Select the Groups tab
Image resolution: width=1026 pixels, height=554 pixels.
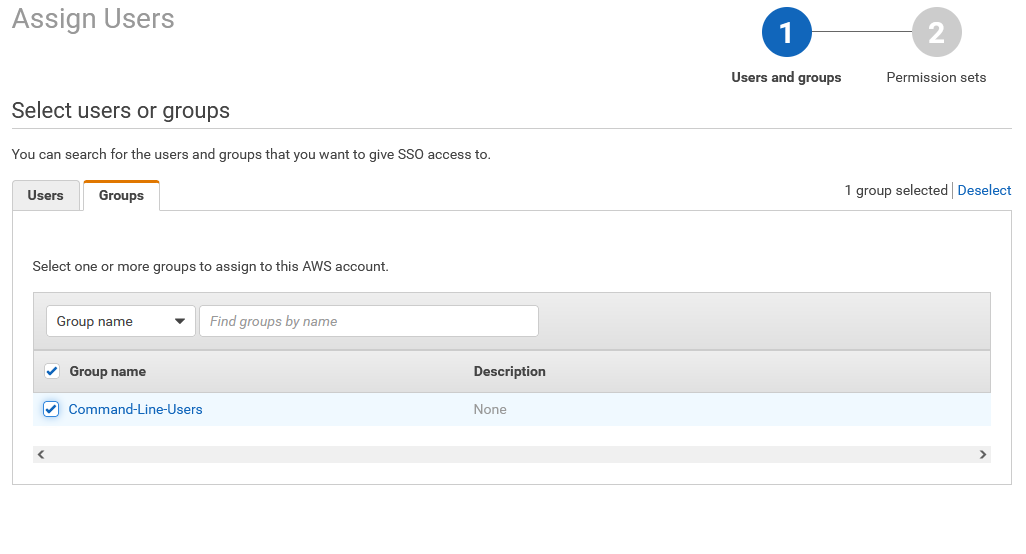121,196
